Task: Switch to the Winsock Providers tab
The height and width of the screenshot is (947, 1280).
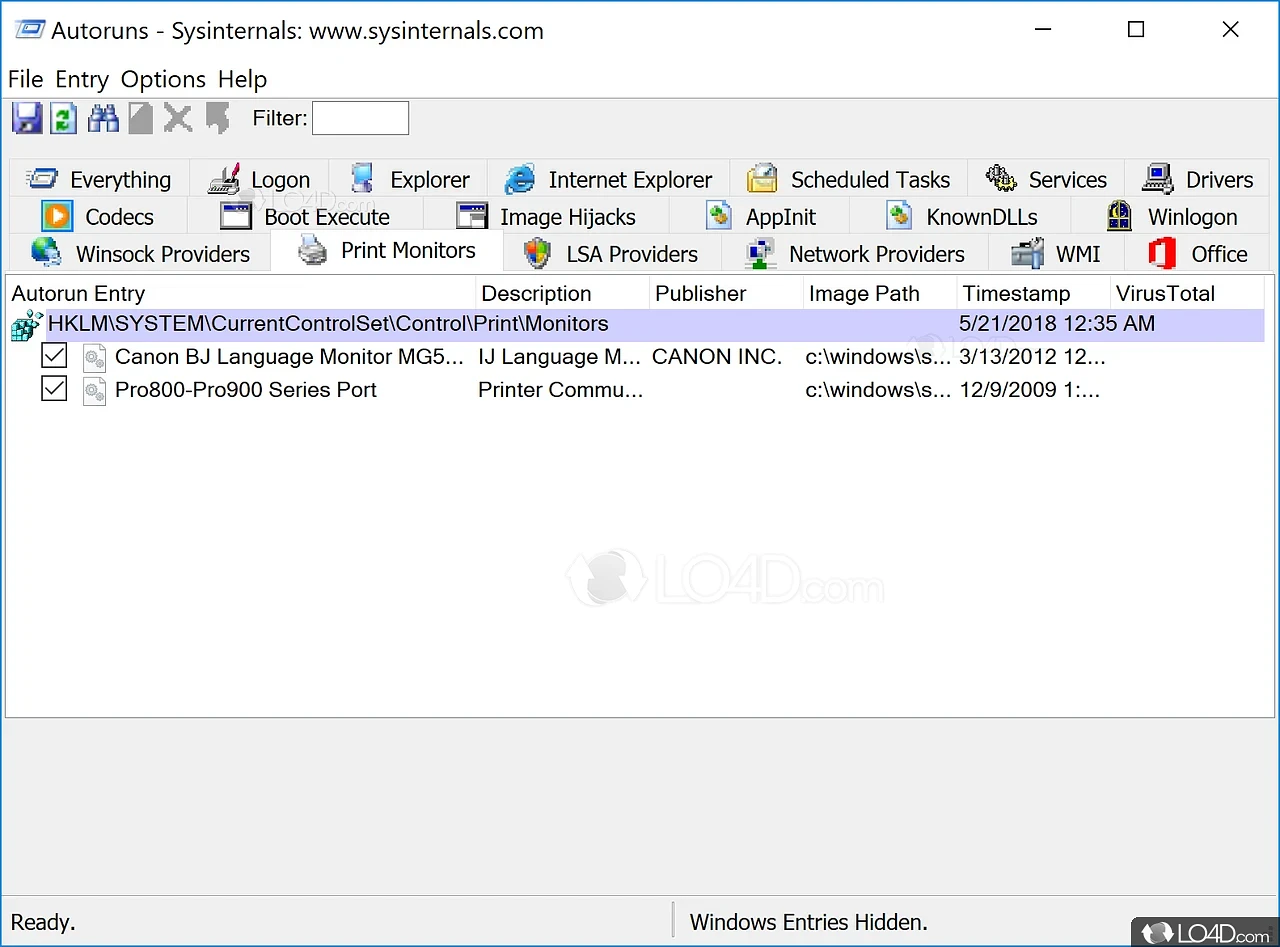Action: click(x=140, y=254)
